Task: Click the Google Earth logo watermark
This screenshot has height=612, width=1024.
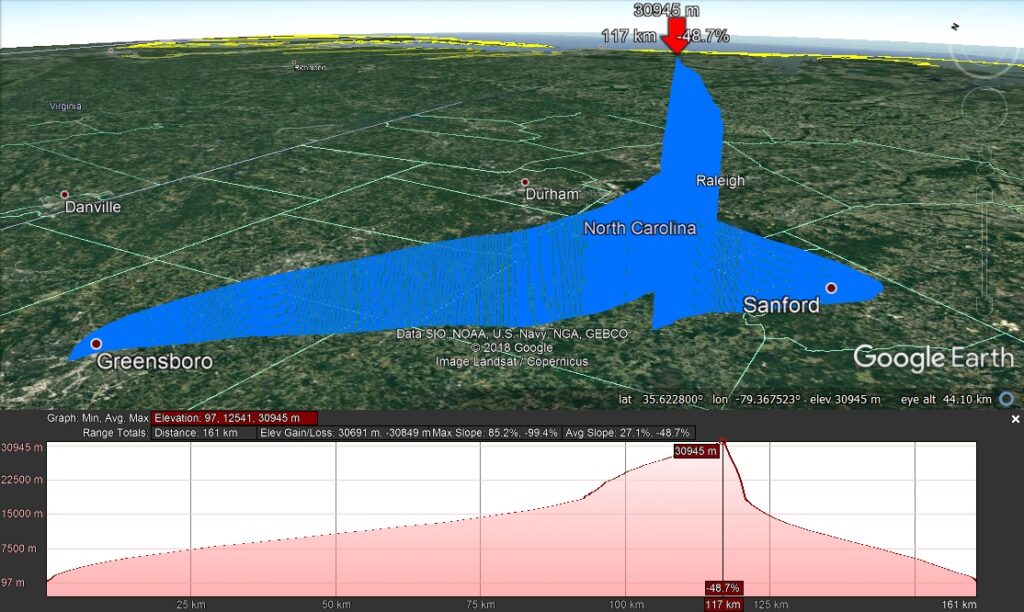Action: (x=932, y=358)
